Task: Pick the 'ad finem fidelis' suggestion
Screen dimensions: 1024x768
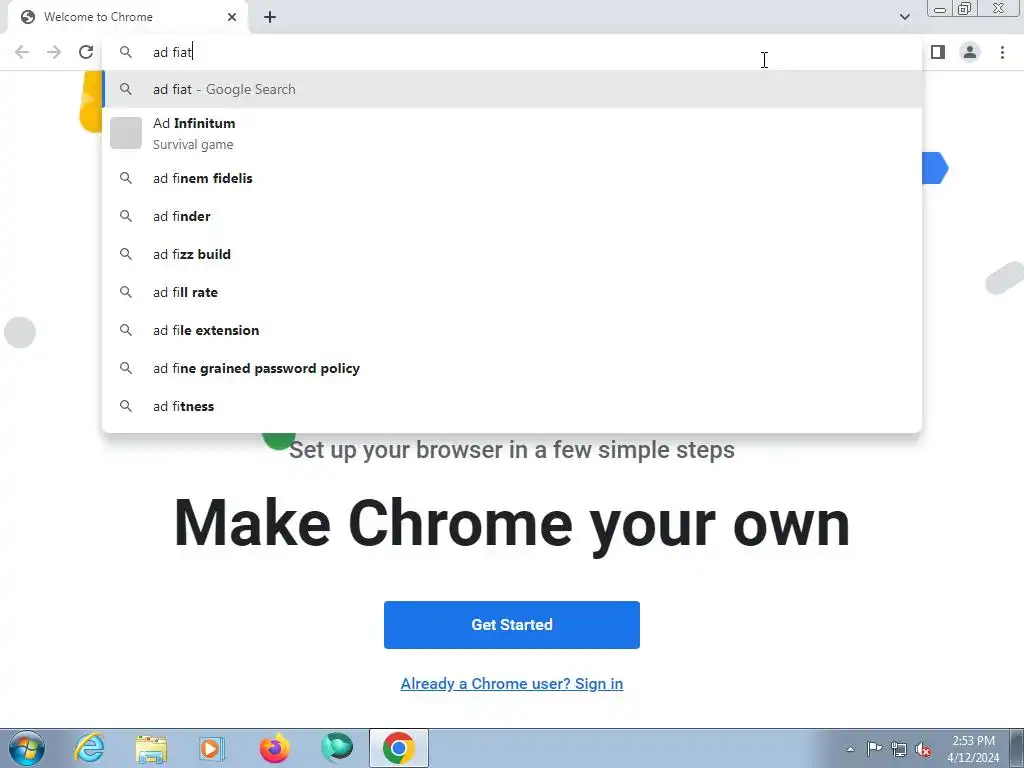Action: point(512,178)
